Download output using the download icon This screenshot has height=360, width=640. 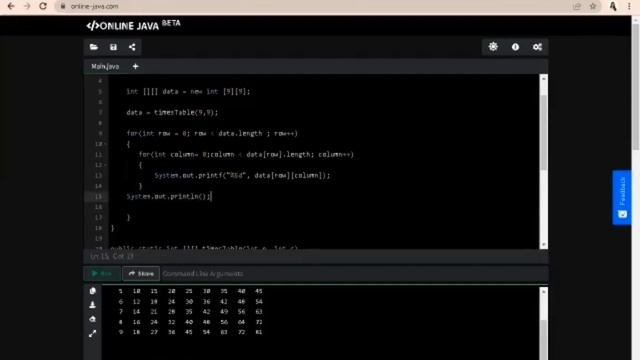(x=93, y=305)
